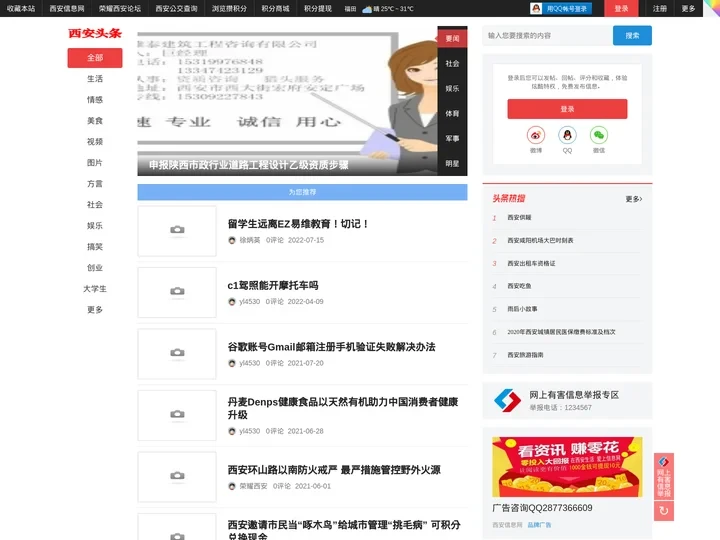Click the WeChat login icon
The height and width of the screenshot is (540, 720).
[598, 135]
